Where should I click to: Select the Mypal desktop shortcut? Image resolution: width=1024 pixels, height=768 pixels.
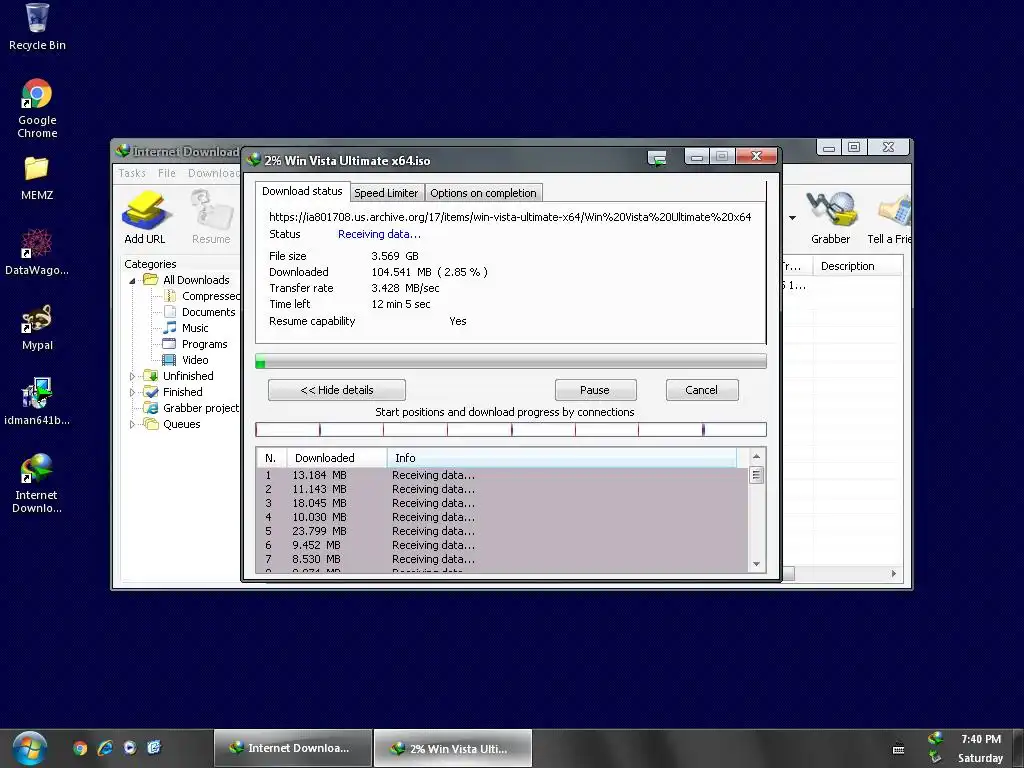point(37,328)
